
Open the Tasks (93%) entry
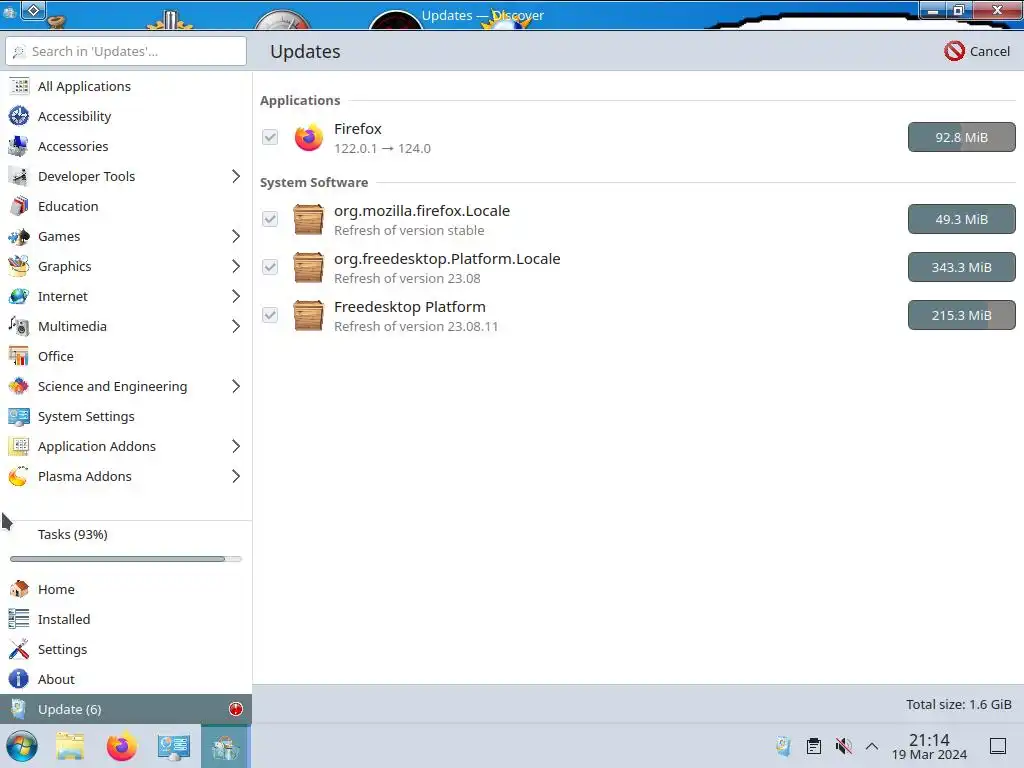pyautogui.click(x=72, y=534)
